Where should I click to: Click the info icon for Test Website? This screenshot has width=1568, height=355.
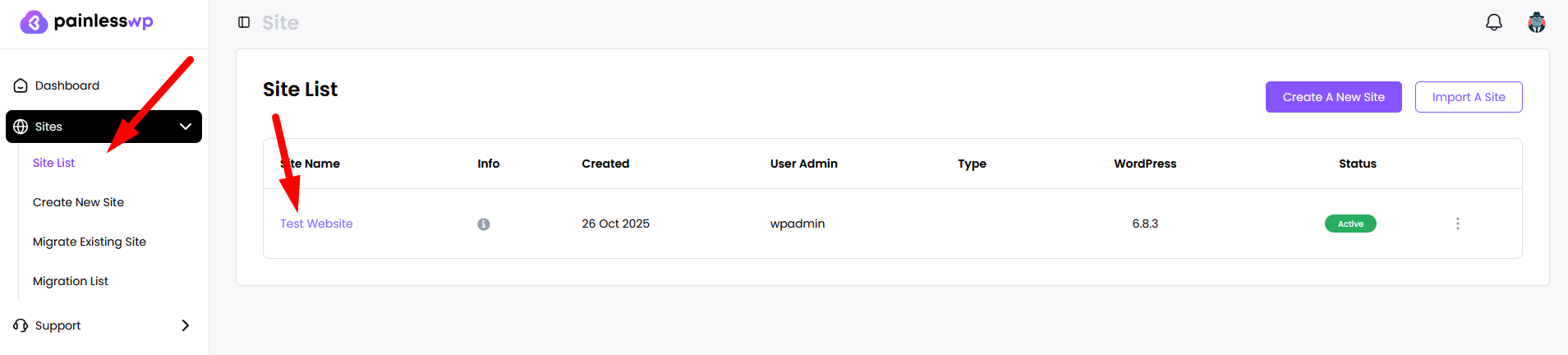pyautogui.click(x=484, y=224)
